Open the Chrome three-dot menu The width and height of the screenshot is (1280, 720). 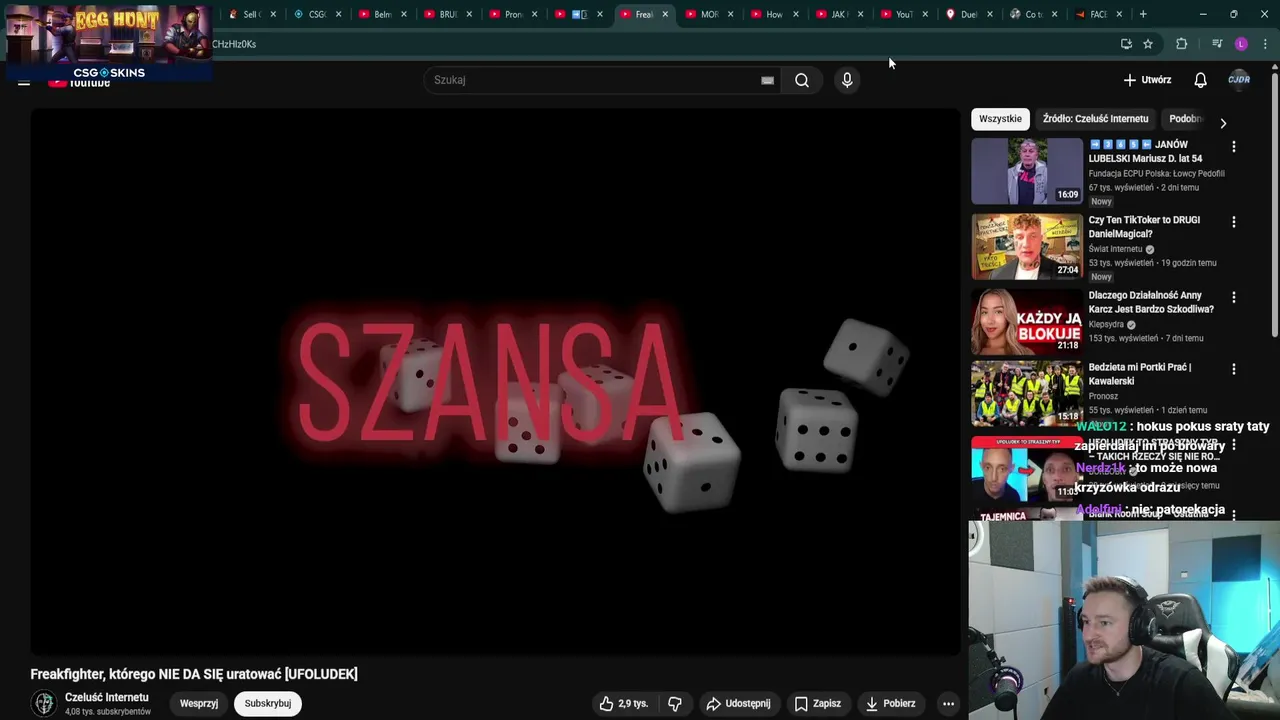(1265, 44)
